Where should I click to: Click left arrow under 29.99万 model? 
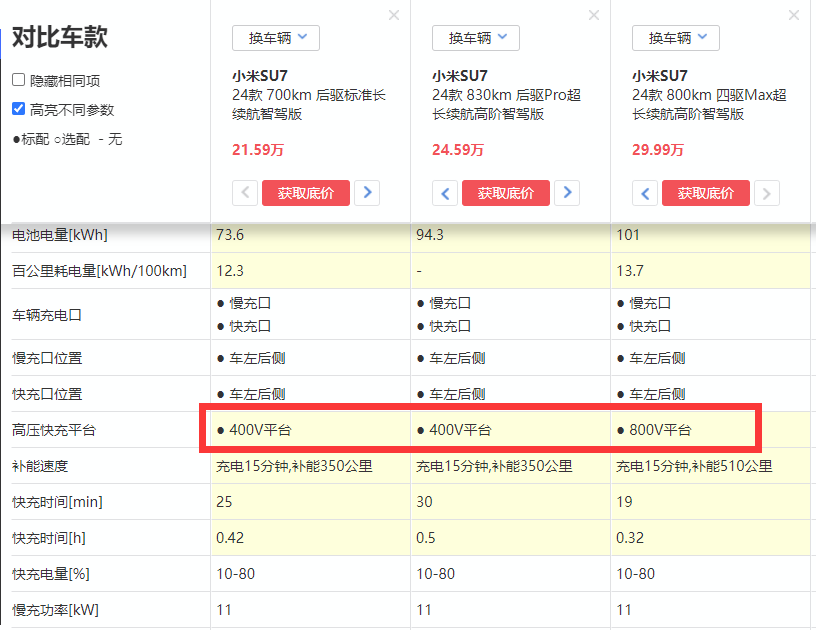pyautogui.click(x=645, y=193)
